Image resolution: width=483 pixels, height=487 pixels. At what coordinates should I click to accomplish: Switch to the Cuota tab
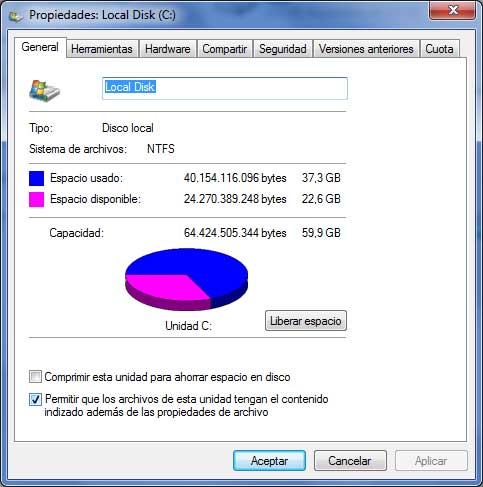coord(439,49)
